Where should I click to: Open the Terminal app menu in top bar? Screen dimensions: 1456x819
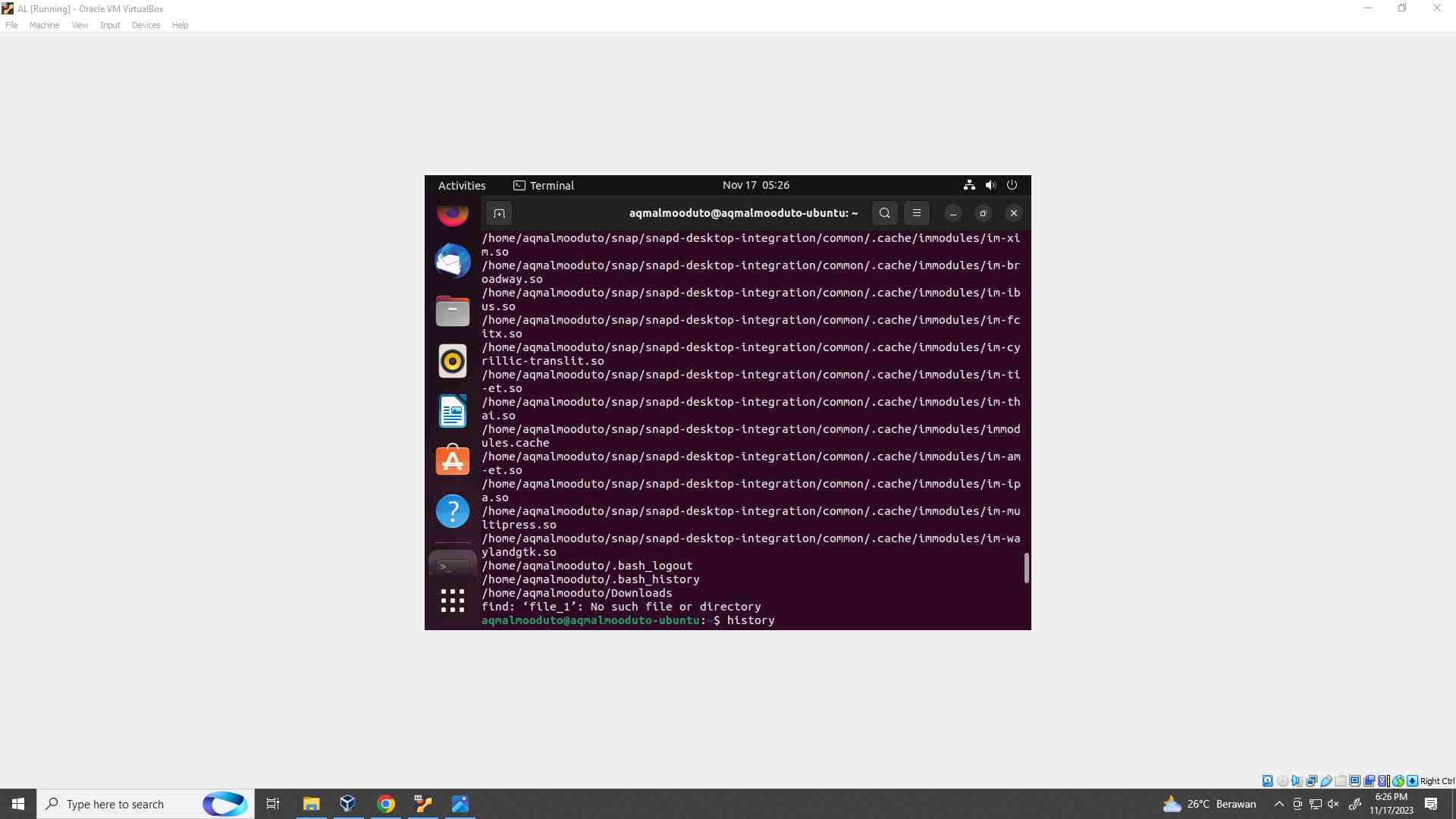(544, 186)
